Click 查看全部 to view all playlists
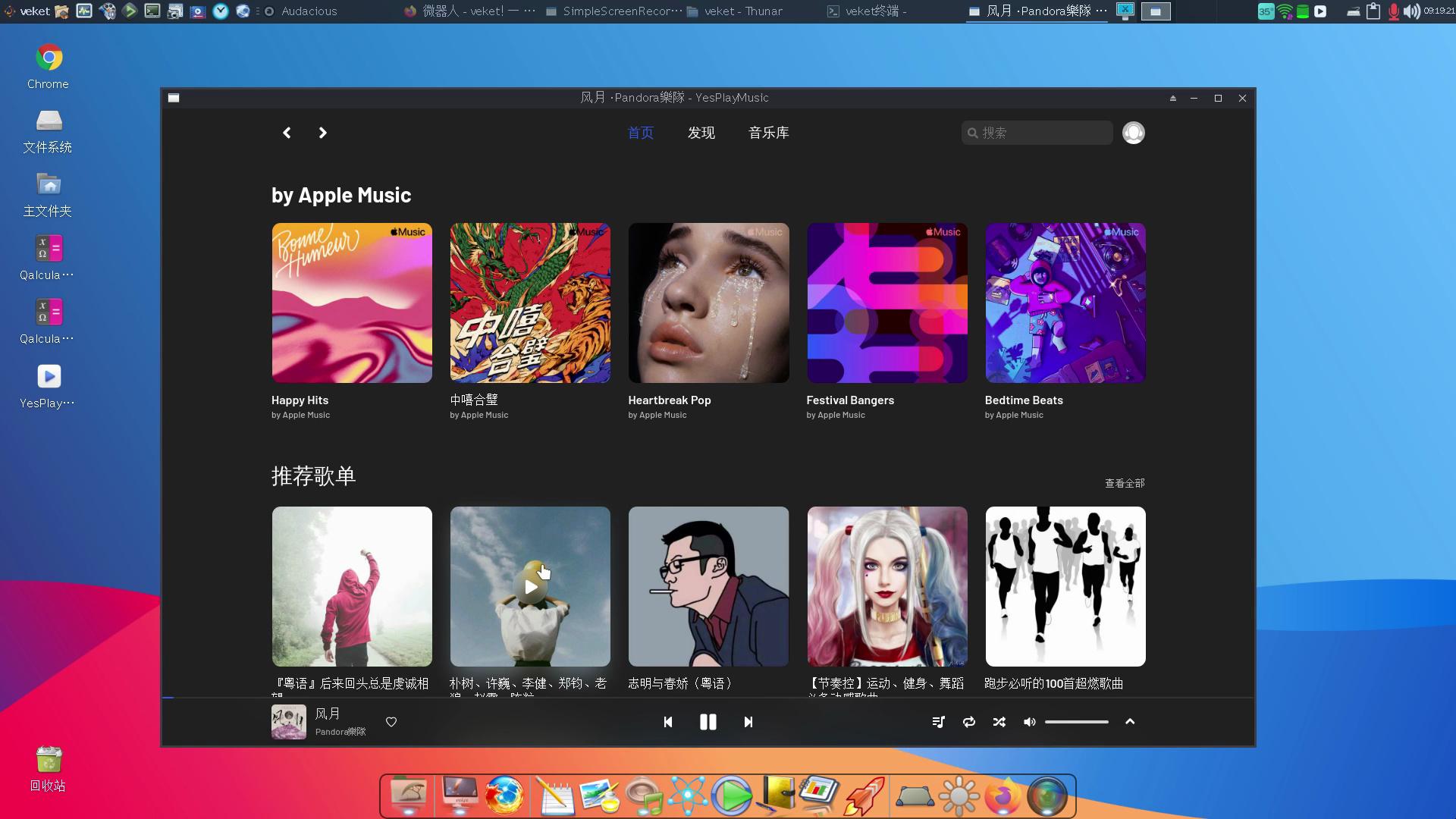This screenshot has height=819, width=1456. 1125,483
